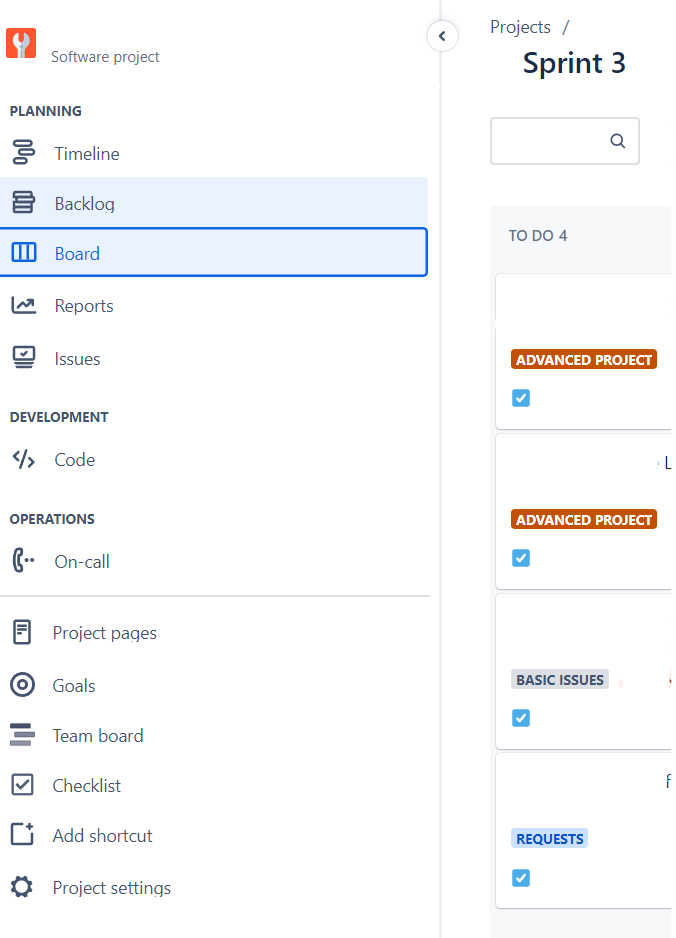Viewport: 676px width, 938px height.
Task: Select the Team board icon
Action: (24, 735)
